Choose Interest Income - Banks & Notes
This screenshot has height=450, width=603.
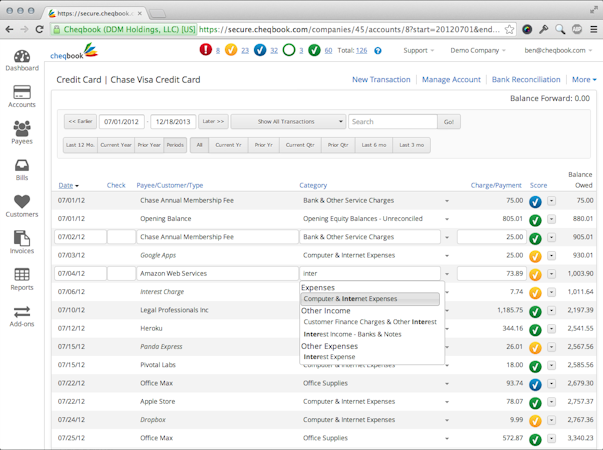click(352, 334)
